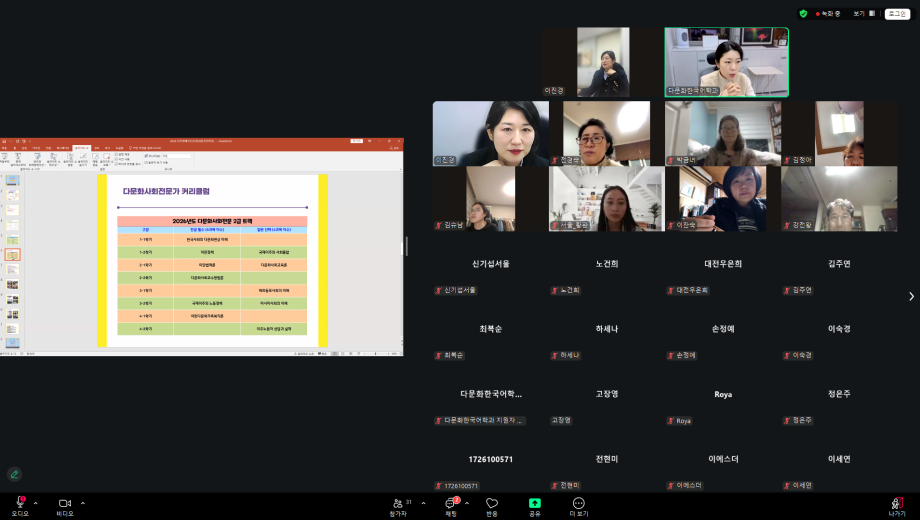Open reactions with the heart icon
920x520 pixels.
(x=492, y=503)
